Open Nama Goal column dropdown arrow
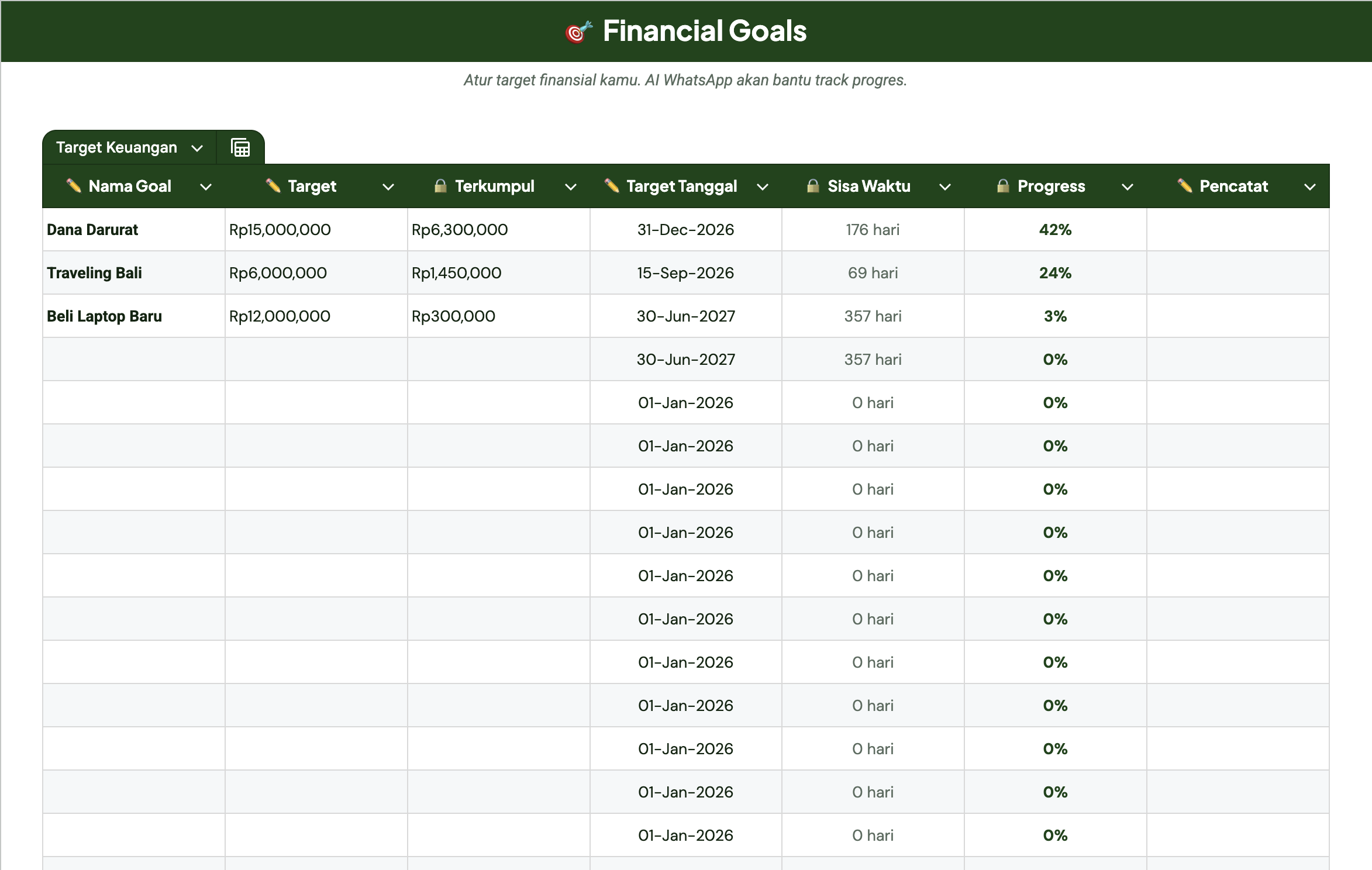 pyautogui.click(x=206, y=187)
